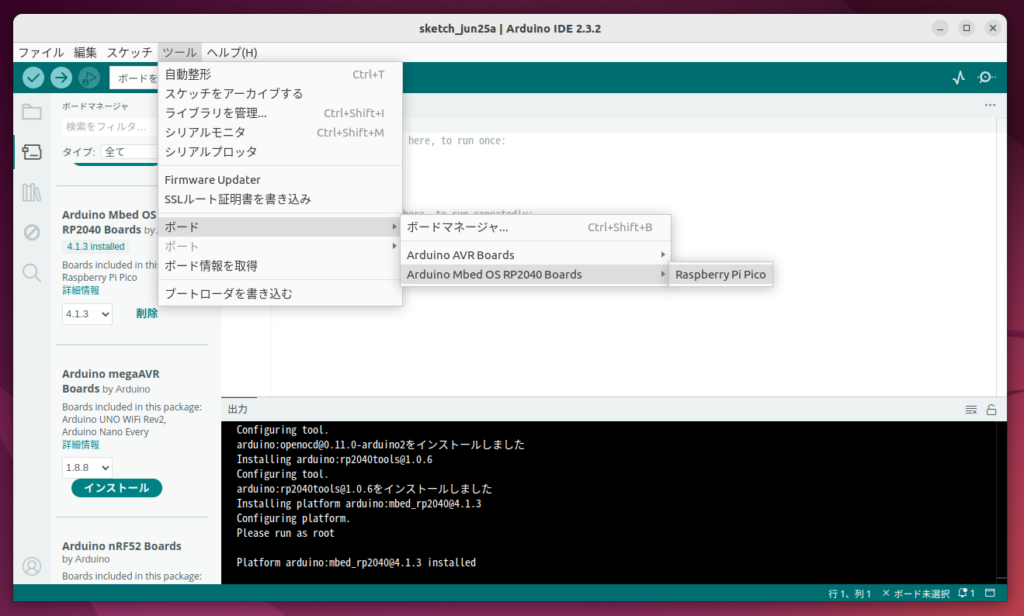Choose スケッチをアーカイブする menu item
Screen dimensions: 1024x616
point(280,93)
